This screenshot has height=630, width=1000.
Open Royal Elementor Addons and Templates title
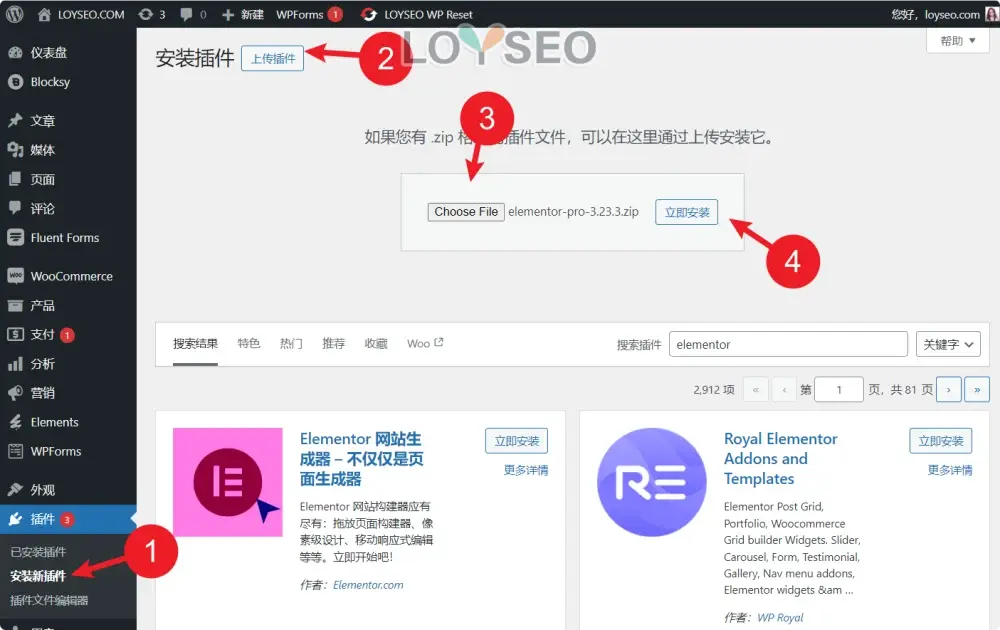click(781, 458)
